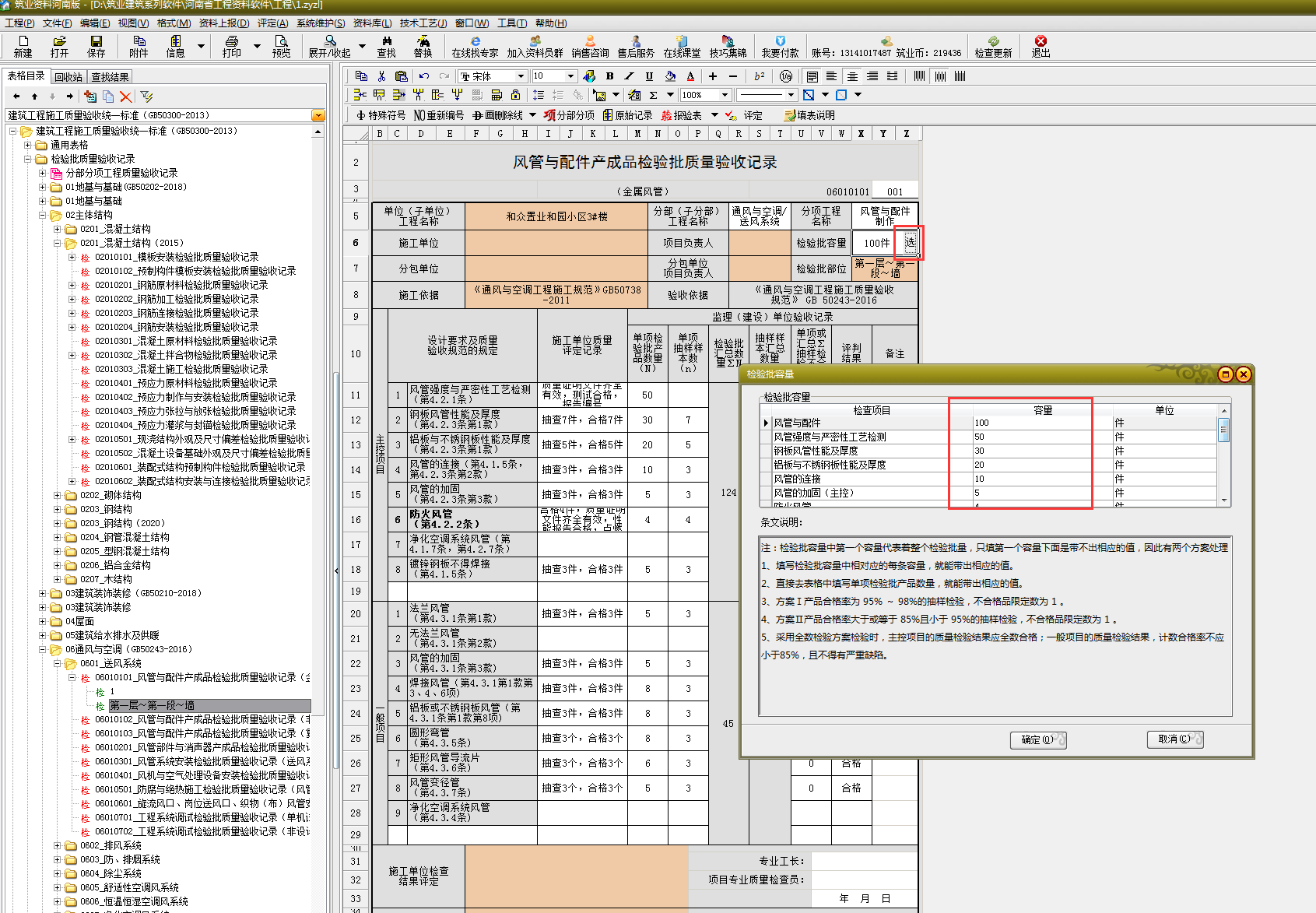Click the 填表说明 button

point(809,115)
